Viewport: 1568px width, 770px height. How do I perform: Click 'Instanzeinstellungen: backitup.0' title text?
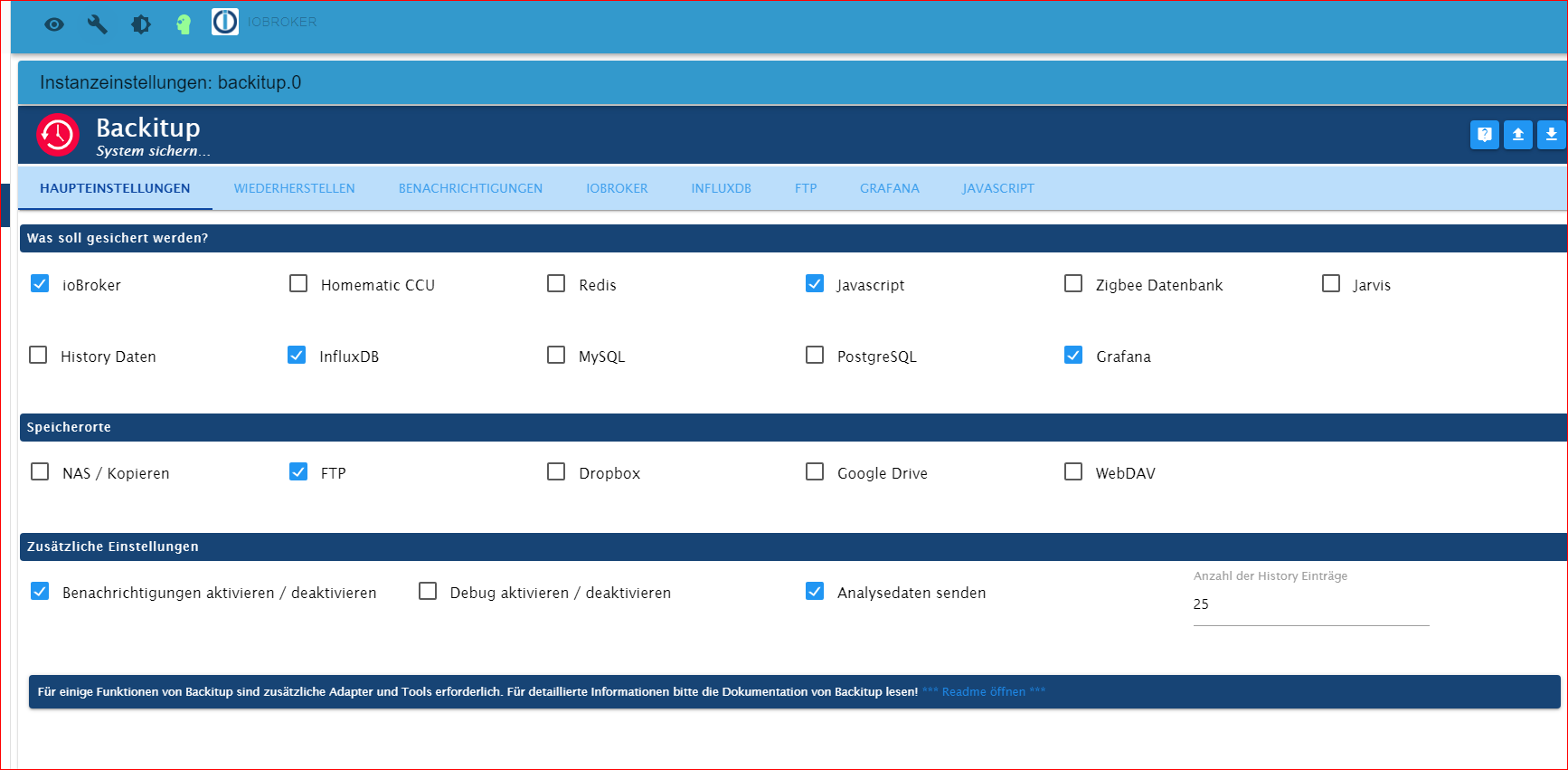coord(171,82)
